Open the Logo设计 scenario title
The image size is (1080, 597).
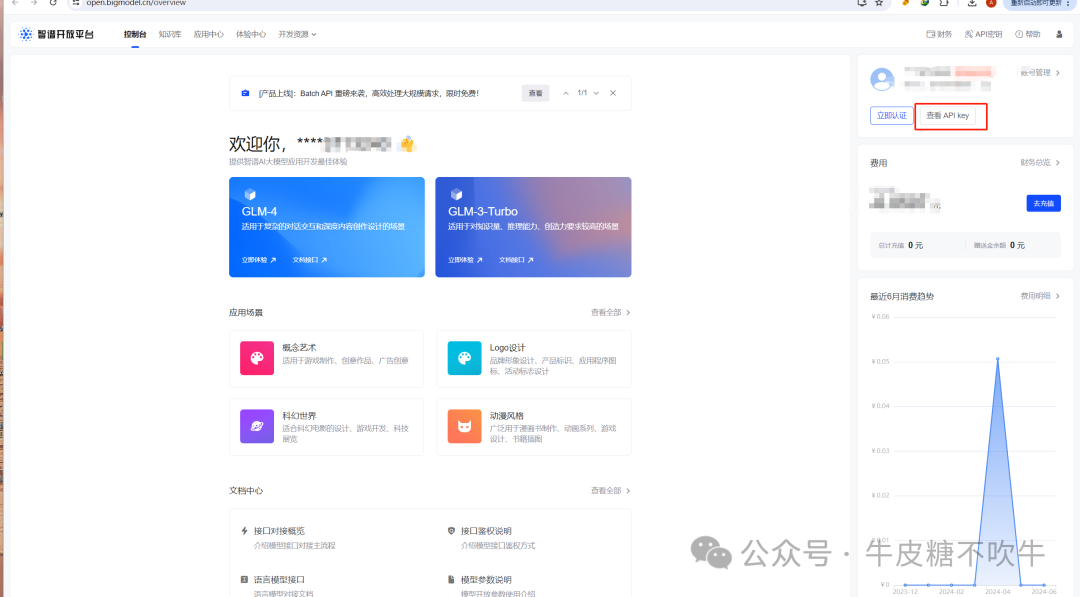click(507, 348)
